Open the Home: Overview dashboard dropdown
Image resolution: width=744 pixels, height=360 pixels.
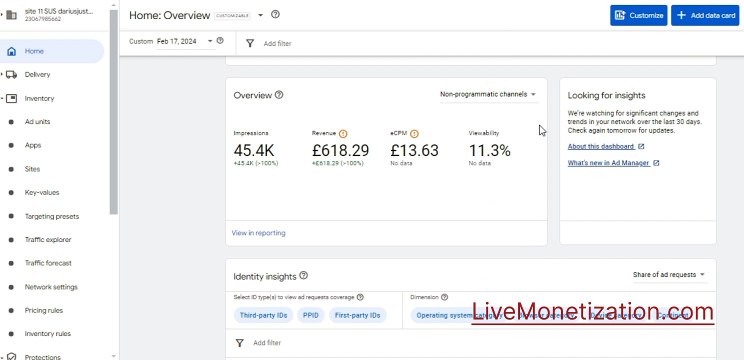tap(260, 15)
